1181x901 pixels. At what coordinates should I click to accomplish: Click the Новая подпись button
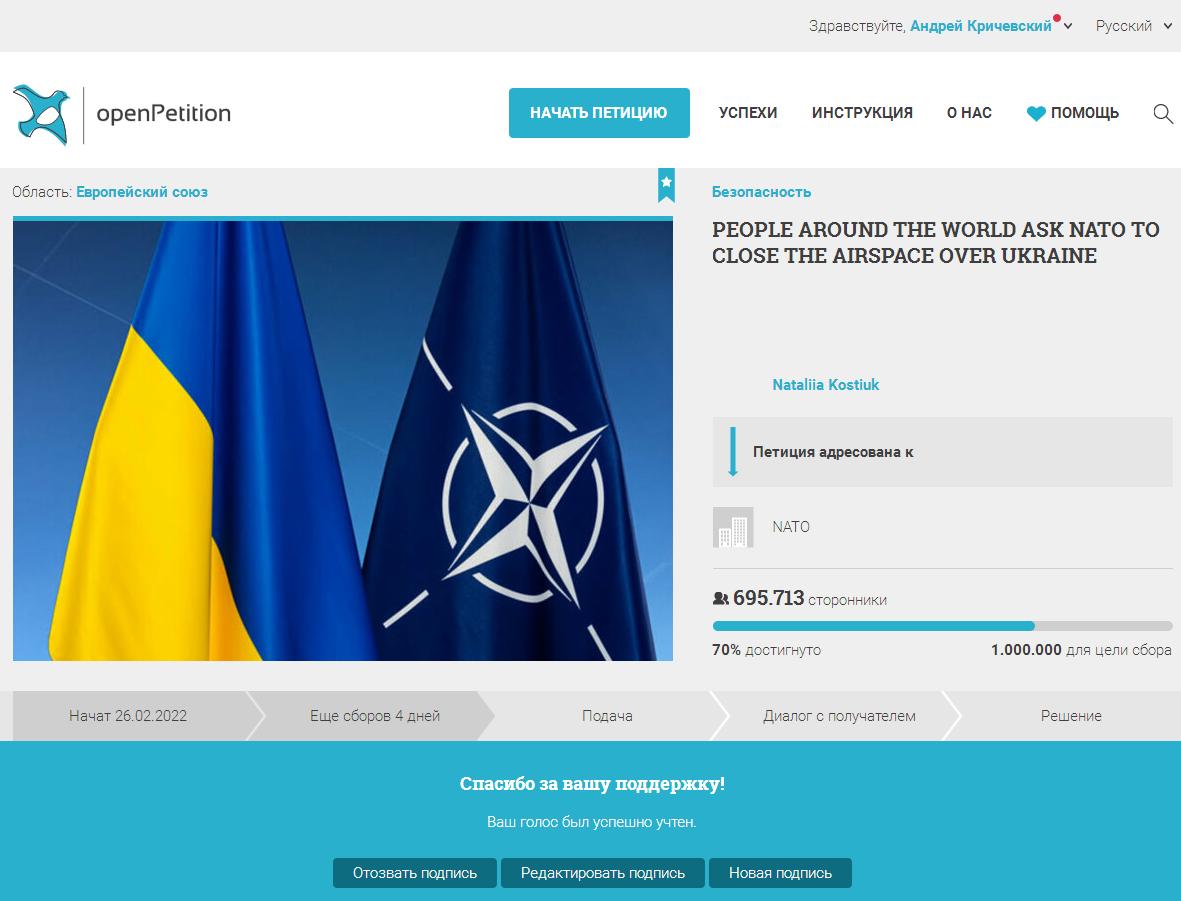tap(780, 873)
